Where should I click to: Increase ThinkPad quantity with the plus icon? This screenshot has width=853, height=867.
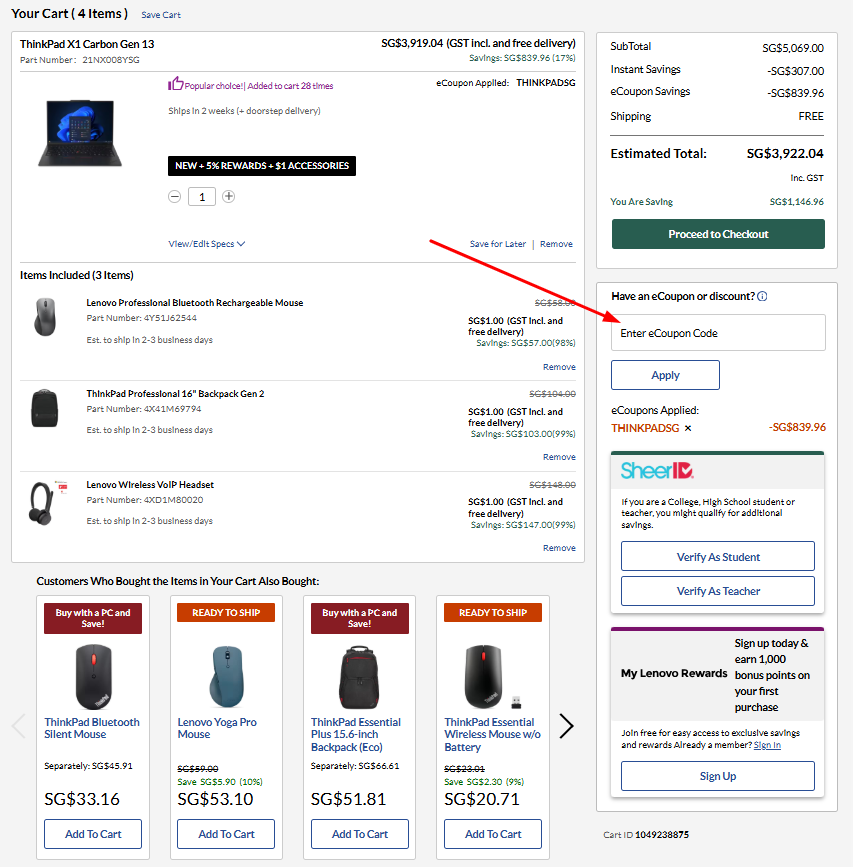[x=228, y=196]
